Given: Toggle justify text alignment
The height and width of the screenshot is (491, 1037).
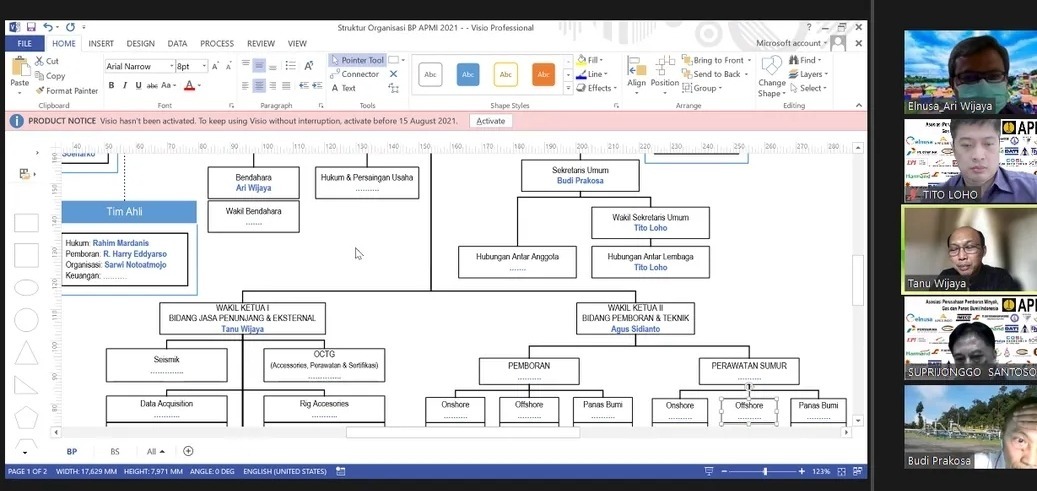Looking at the screenshot, I should pos(286,86).
